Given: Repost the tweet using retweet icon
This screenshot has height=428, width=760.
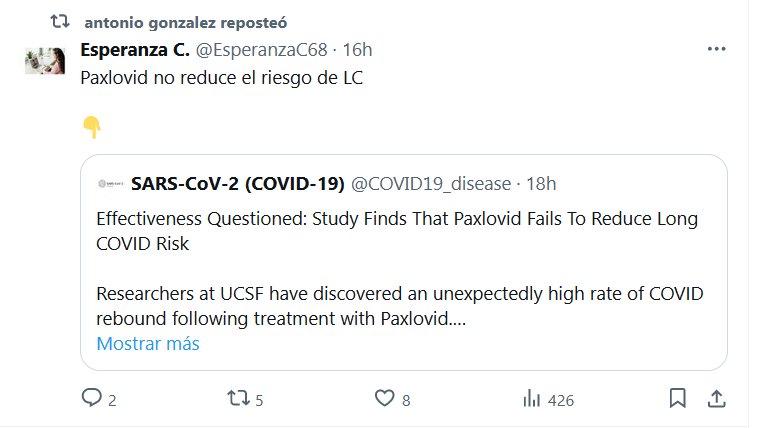Looking at the screenshot, I should pyautogui.click(x=236, y=399).
